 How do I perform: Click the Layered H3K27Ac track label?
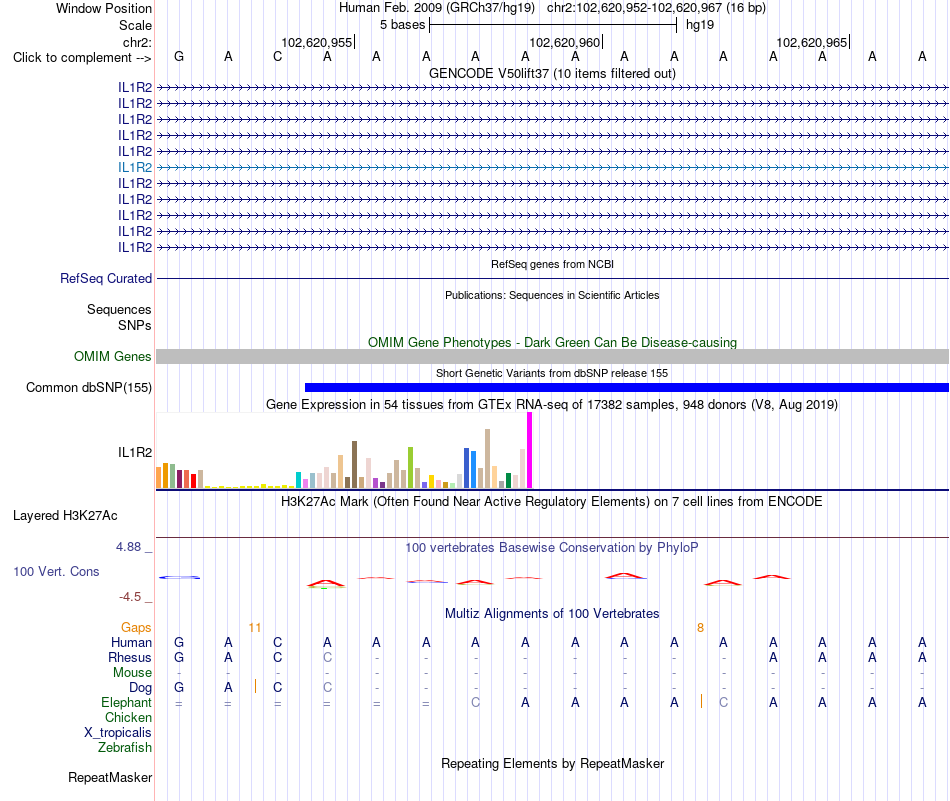pos(65,516)
